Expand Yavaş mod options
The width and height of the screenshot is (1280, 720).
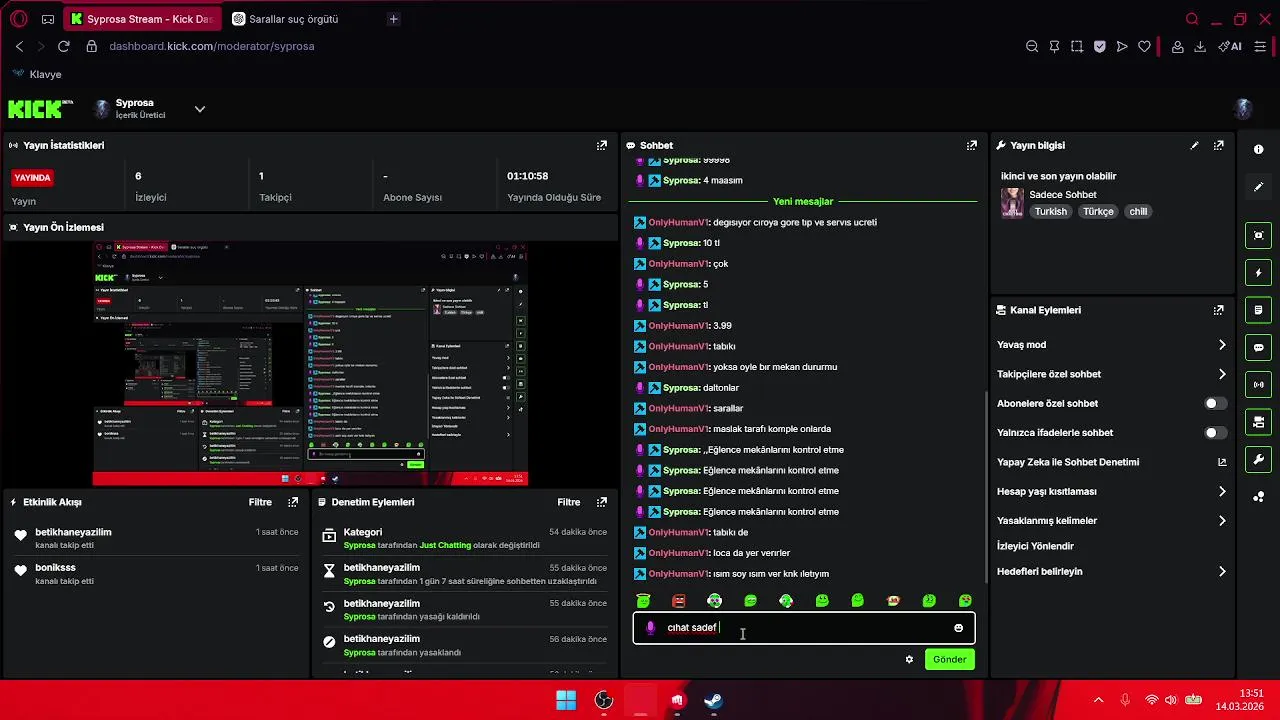pos(1221,344)
